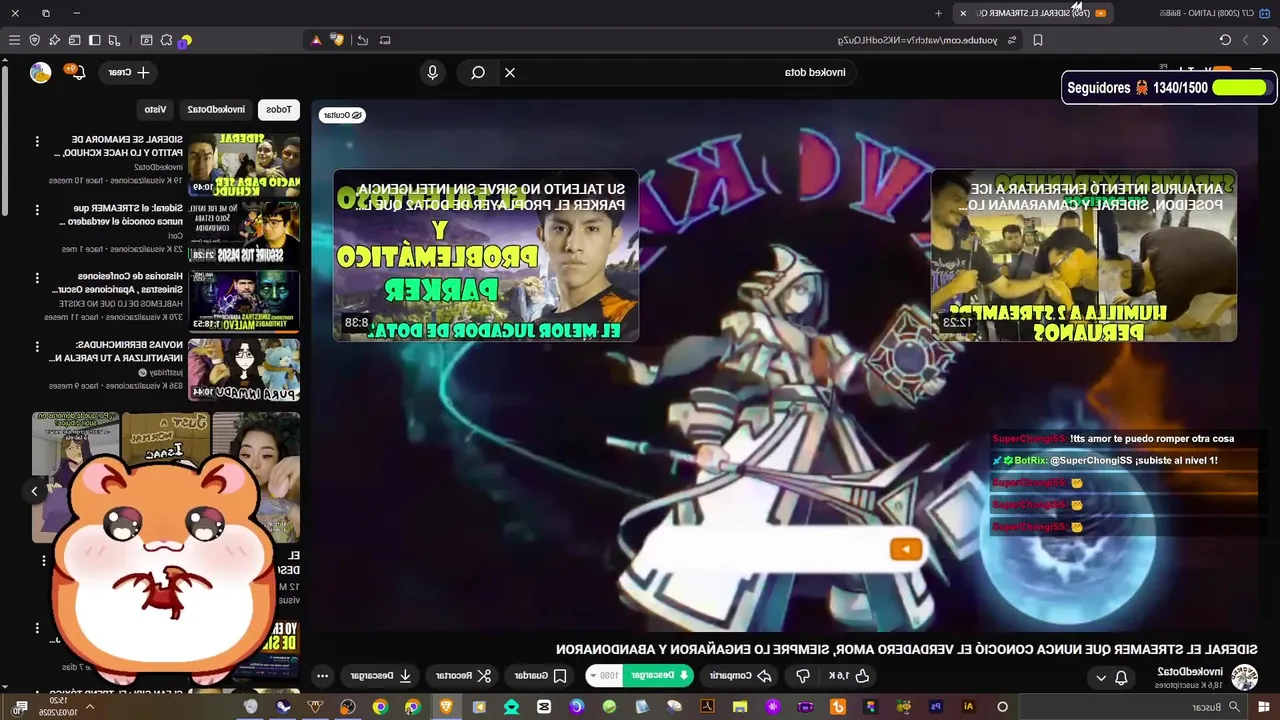Open options for 'SIDERAL SE ENAMORA DE PATITO' video
The height and width of the screenshot is (720, 1280).
[x=37, y=142]
